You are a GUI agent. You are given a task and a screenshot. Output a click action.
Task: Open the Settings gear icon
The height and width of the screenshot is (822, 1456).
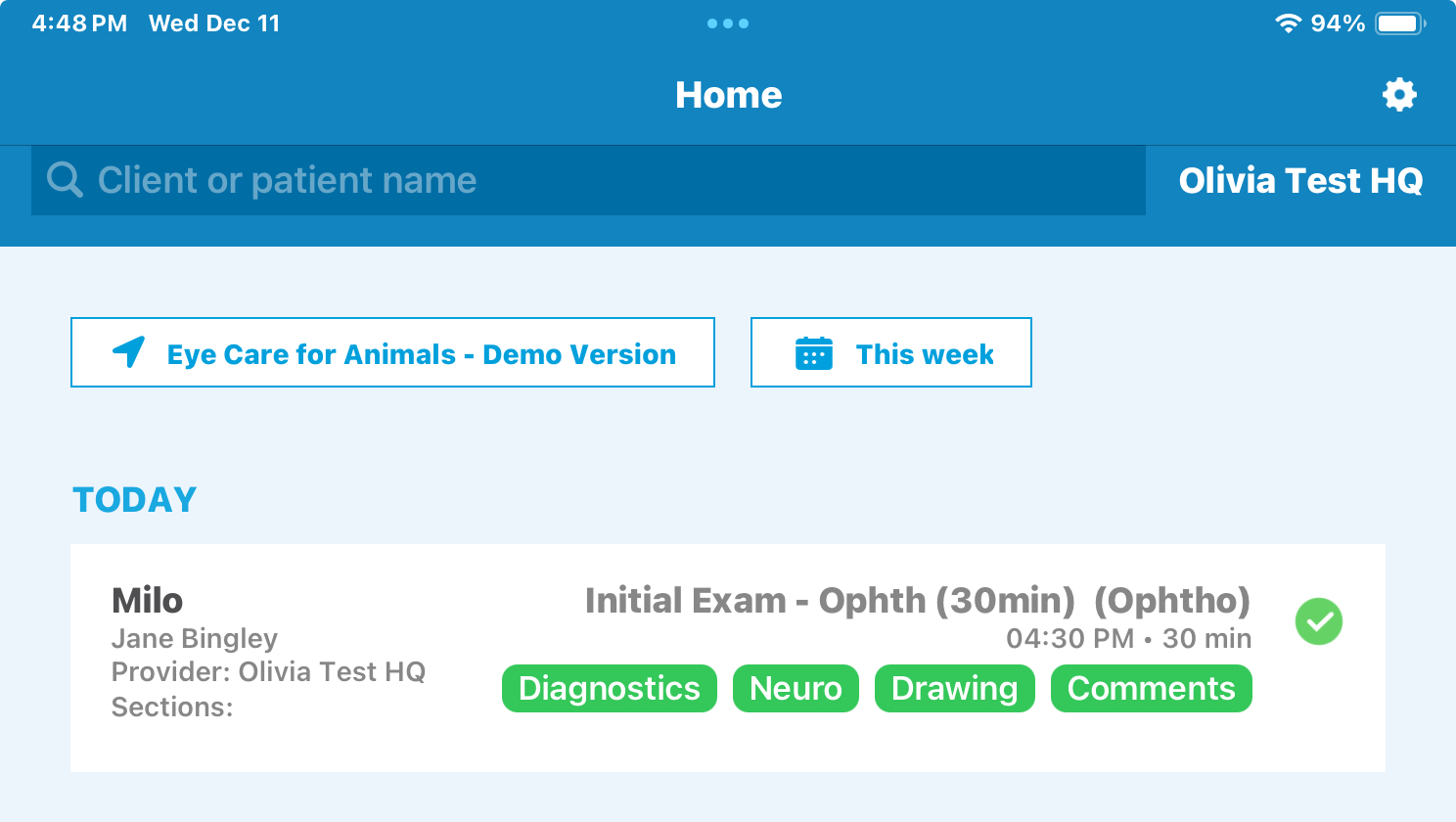1399,94
